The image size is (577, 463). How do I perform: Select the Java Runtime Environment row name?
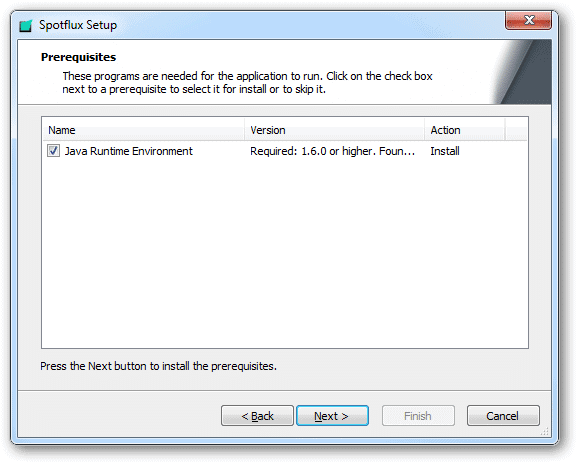pos(128,151)
